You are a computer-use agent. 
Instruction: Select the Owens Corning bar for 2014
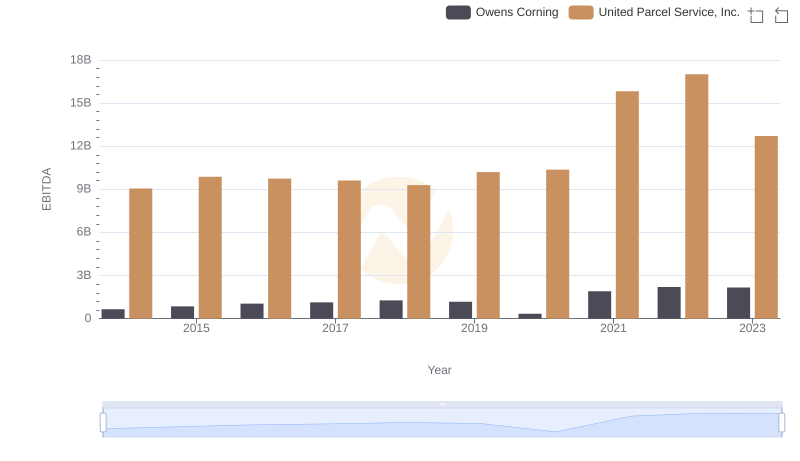(x=113, y=314)
